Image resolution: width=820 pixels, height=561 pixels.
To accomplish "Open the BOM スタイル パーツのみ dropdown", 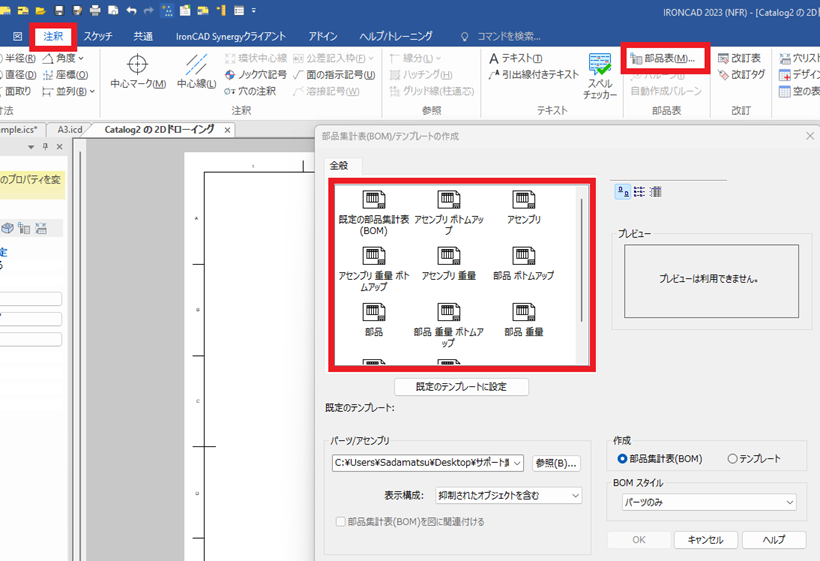I will coord(709,502).
